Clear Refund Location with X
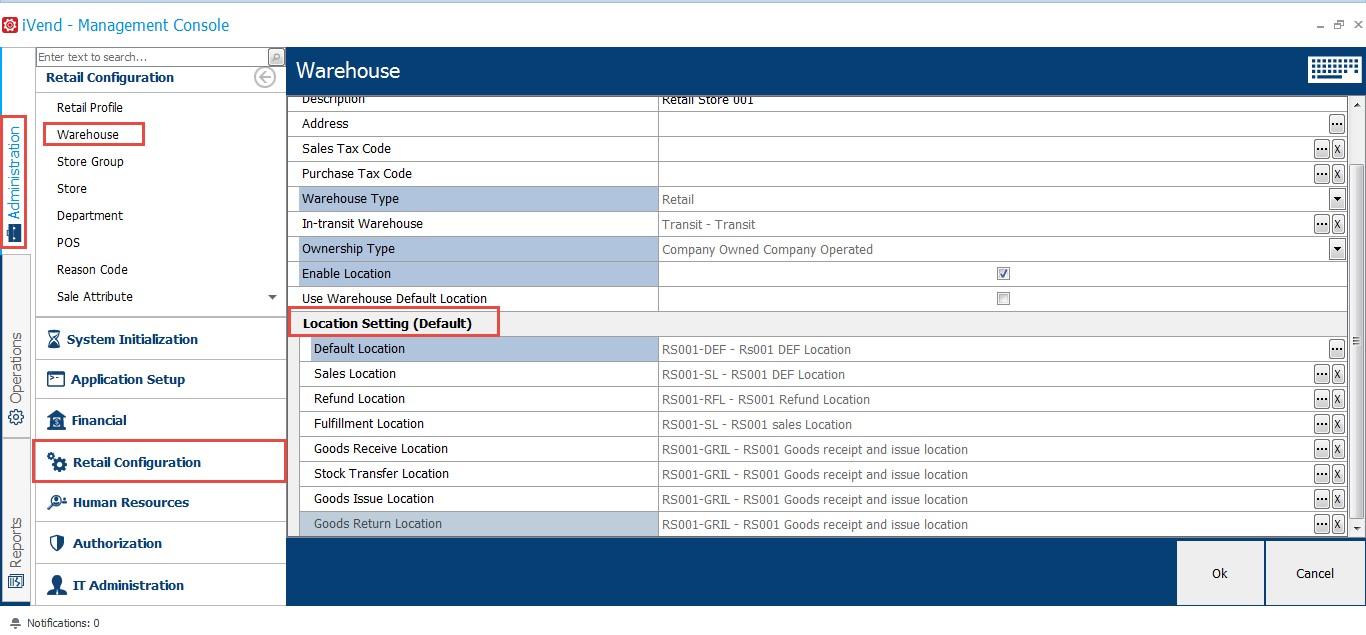This screenshot has width=1366, height=635. [x=1338, y=399]
